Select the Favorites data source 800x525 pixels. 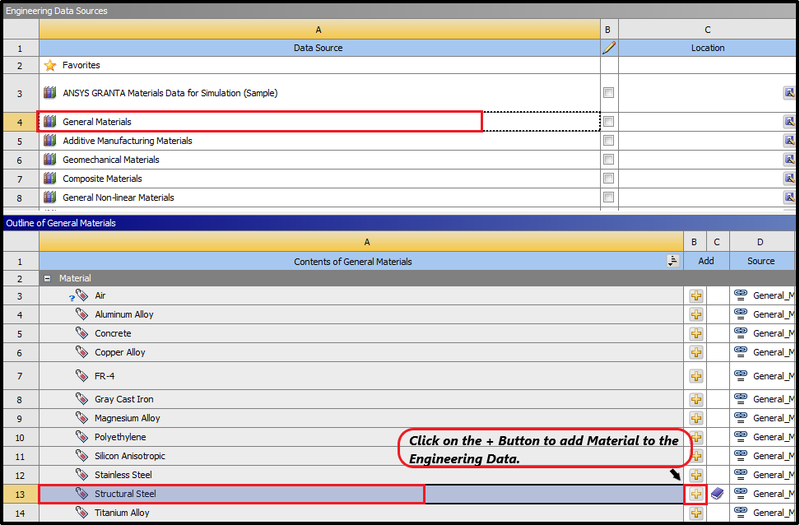point(320,65)
